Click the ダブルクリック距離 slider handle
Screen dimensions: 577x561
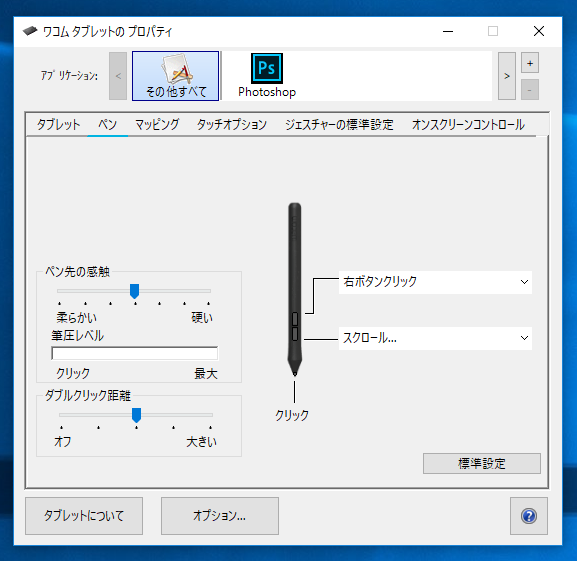pos(137,415)
